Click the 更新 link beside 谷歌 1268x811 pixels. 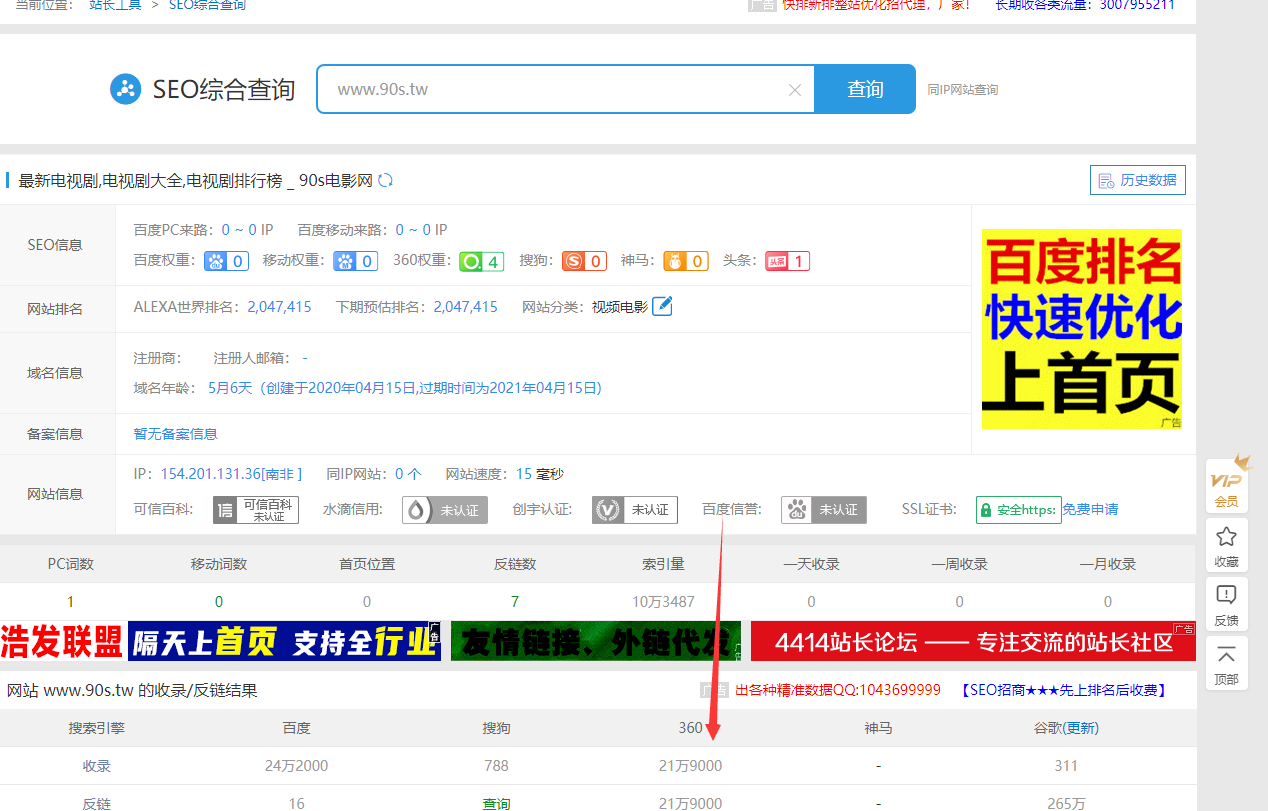pos(1081,728)
